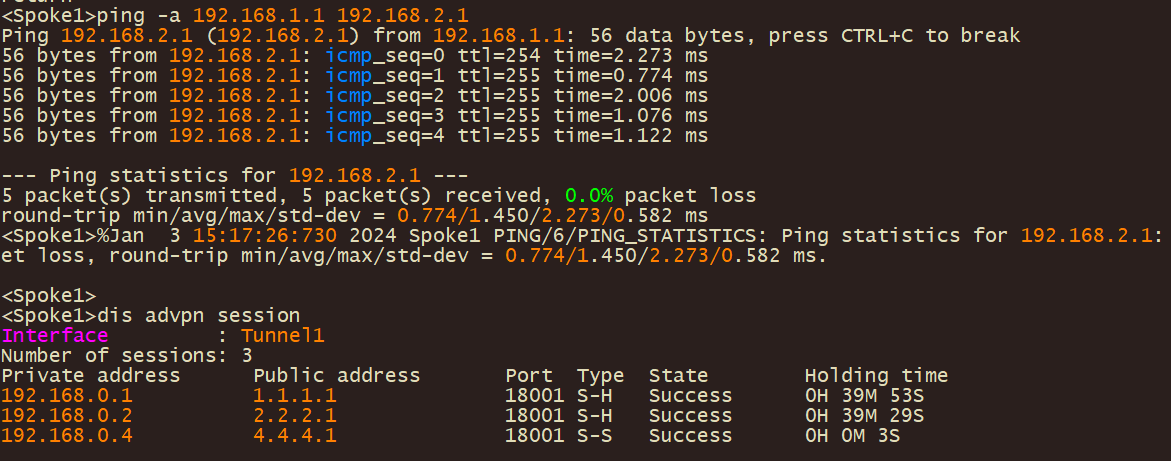Click the Holding time column header

coord(876,376)
